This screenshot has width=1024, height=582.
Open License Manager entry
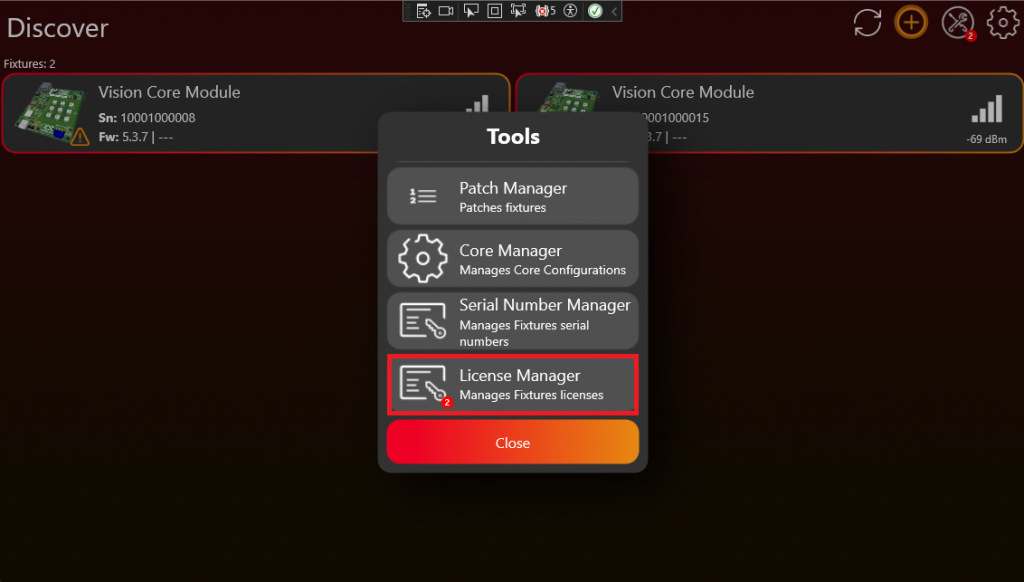pyautogui.click(x=512, y=385)
